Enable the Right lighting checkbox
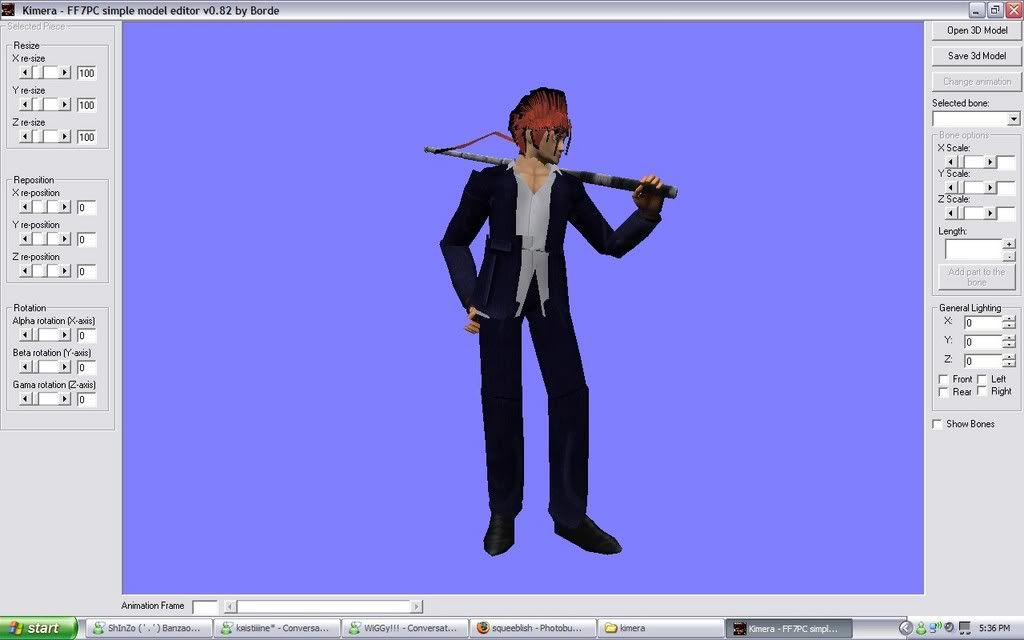The height and width of the screenshot is (640, 1024). (x=982, y=391)
